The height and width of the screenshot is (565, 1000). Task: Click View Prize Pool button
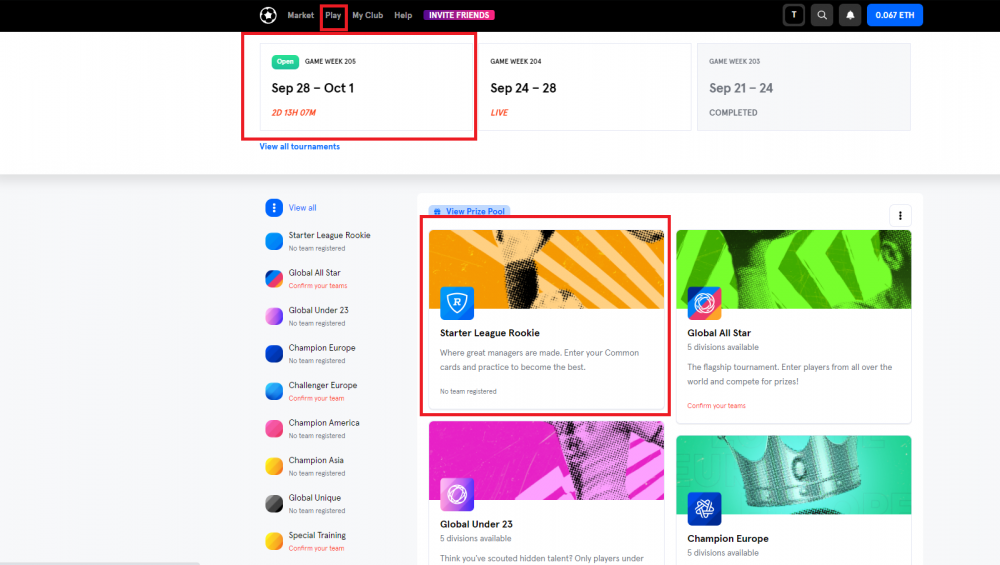click(x=469, y=211)
